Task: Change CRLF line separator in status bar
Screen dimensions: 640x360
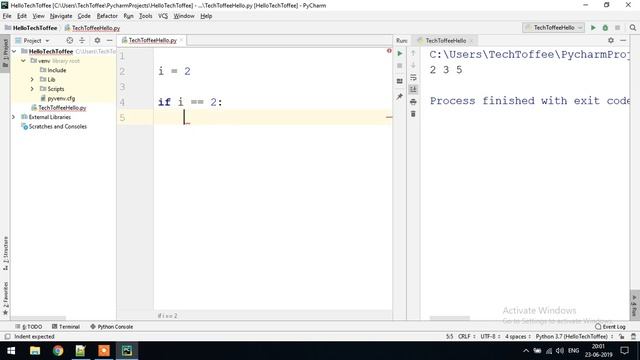Action: pyautogui.click(x=467, y=337)
